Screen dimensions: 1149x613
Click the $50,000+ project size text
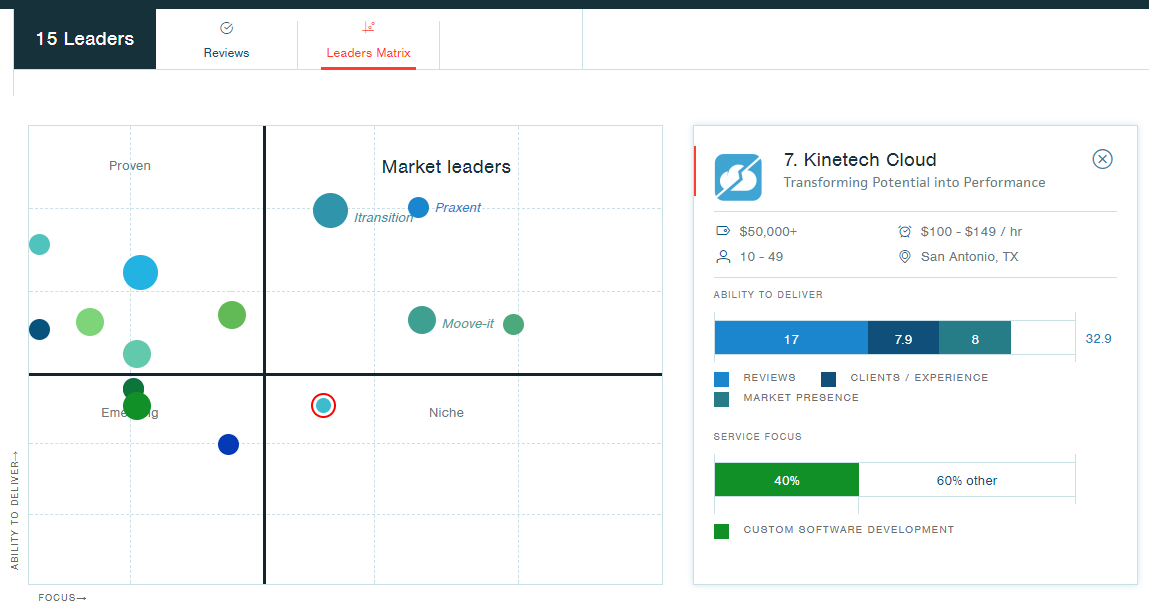768,231
